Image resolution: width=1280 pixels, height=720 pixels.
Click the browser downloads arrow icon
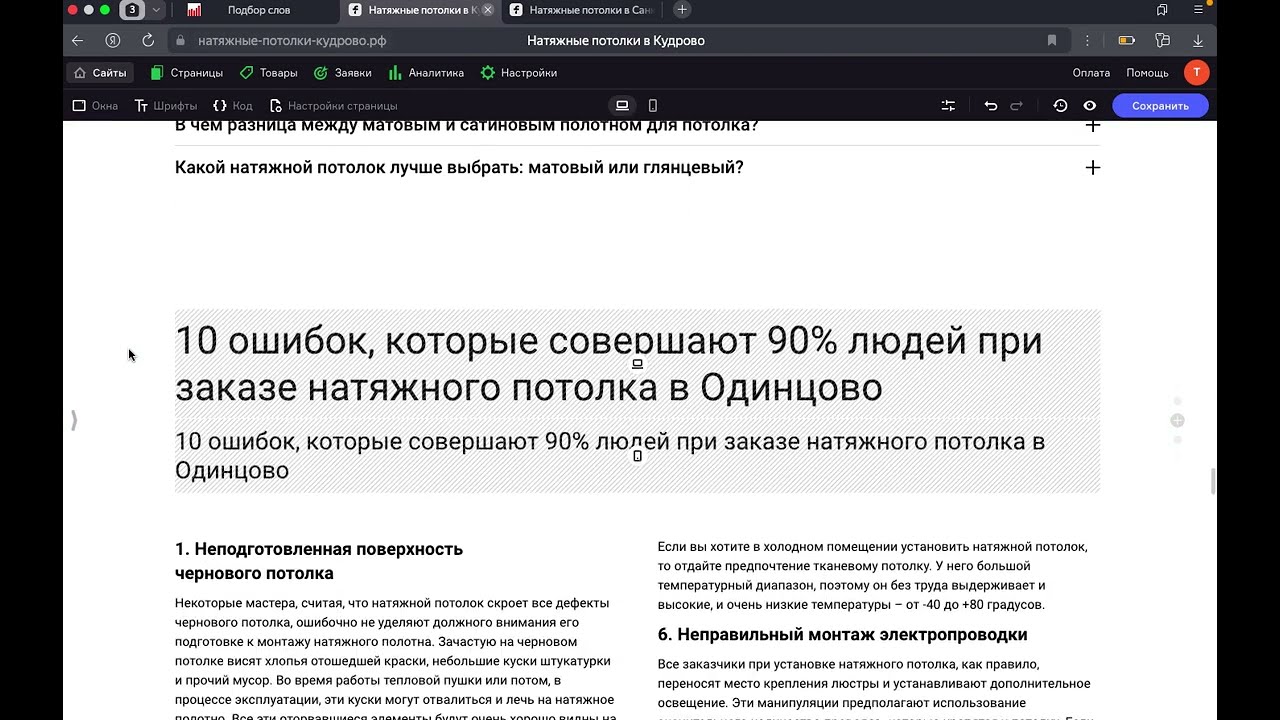[1198, 41]
